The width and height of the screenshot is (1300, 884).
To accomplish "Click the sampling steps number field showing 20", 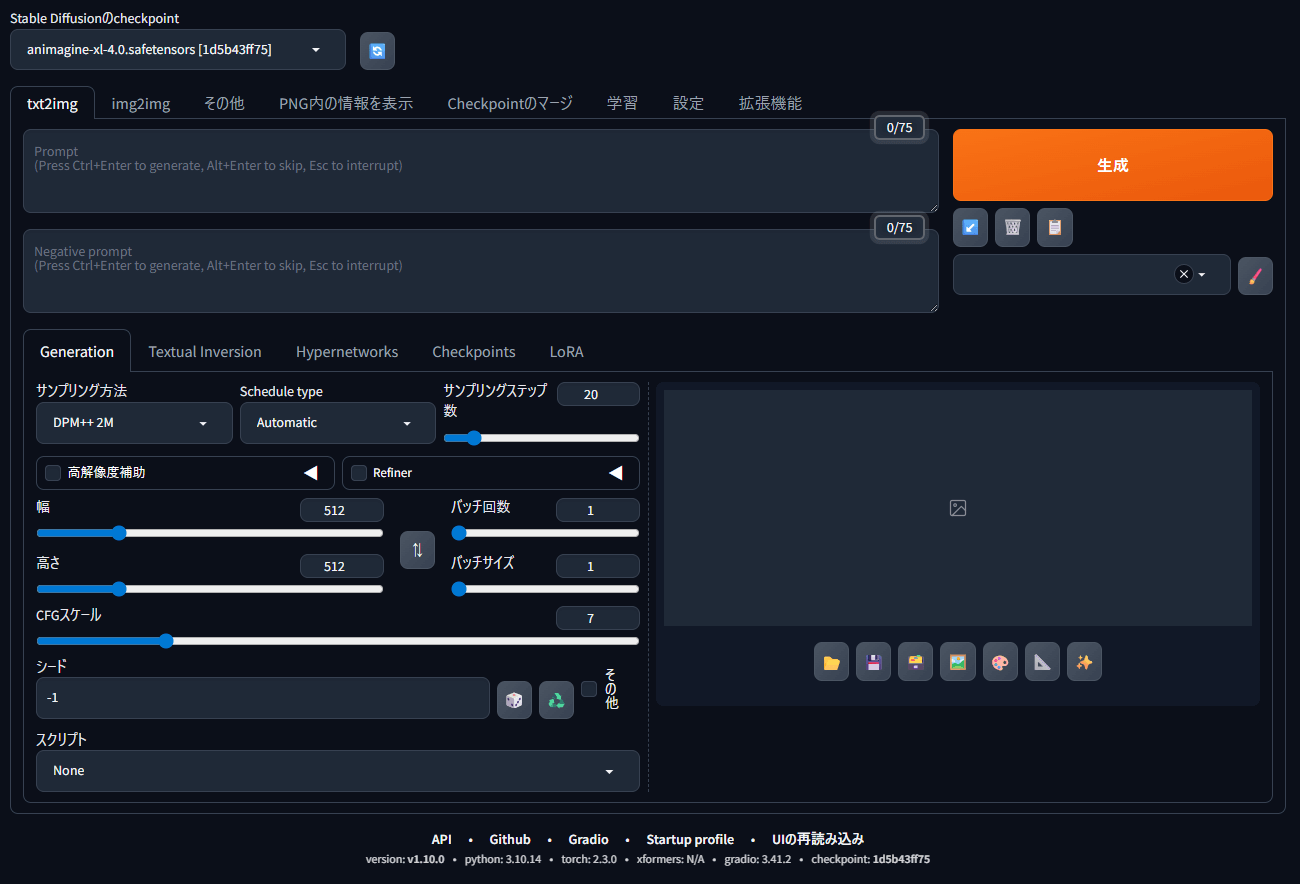I will pos(598,394).
